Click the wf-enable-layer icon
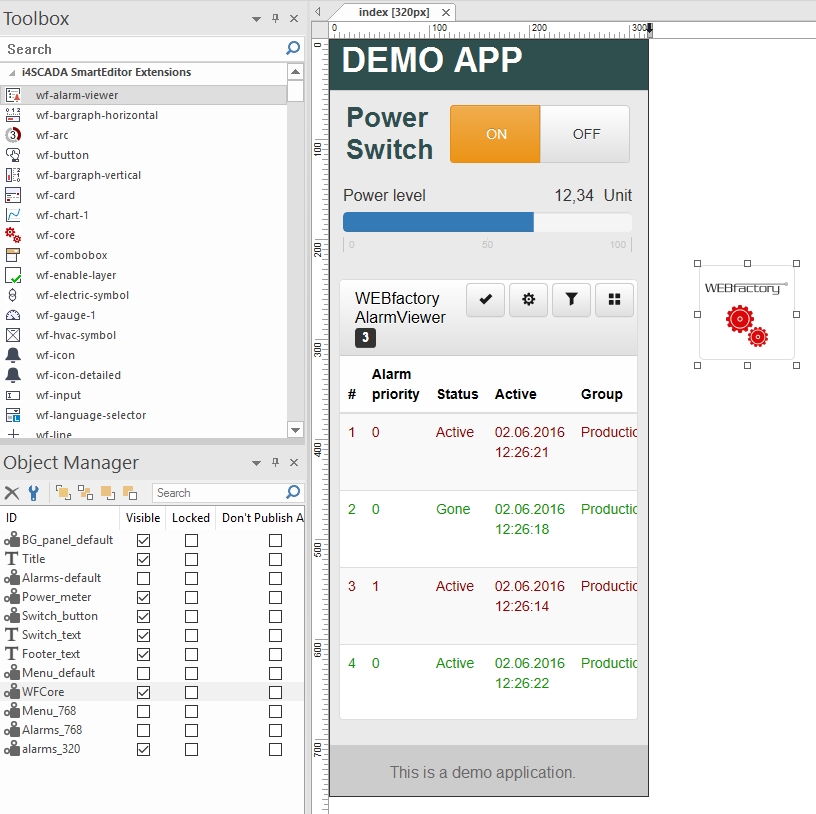This screenshot has width=816, height=814. (x=13, y=275)
